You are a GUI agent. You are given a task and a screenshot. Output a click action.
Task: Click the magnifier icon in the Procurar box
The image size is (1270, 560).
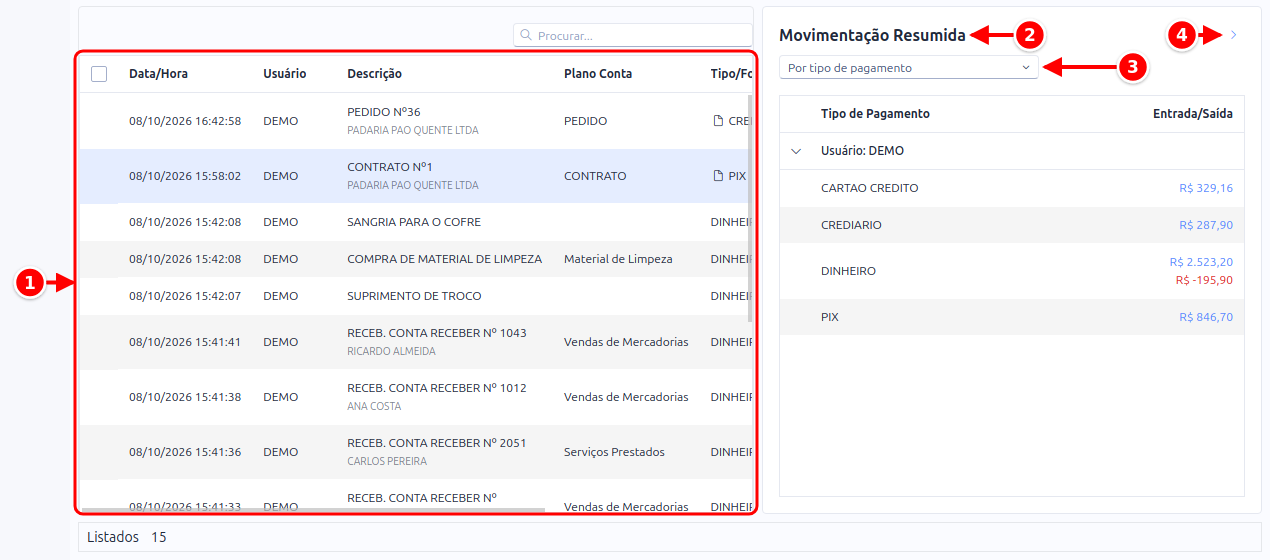pos(526,35)
